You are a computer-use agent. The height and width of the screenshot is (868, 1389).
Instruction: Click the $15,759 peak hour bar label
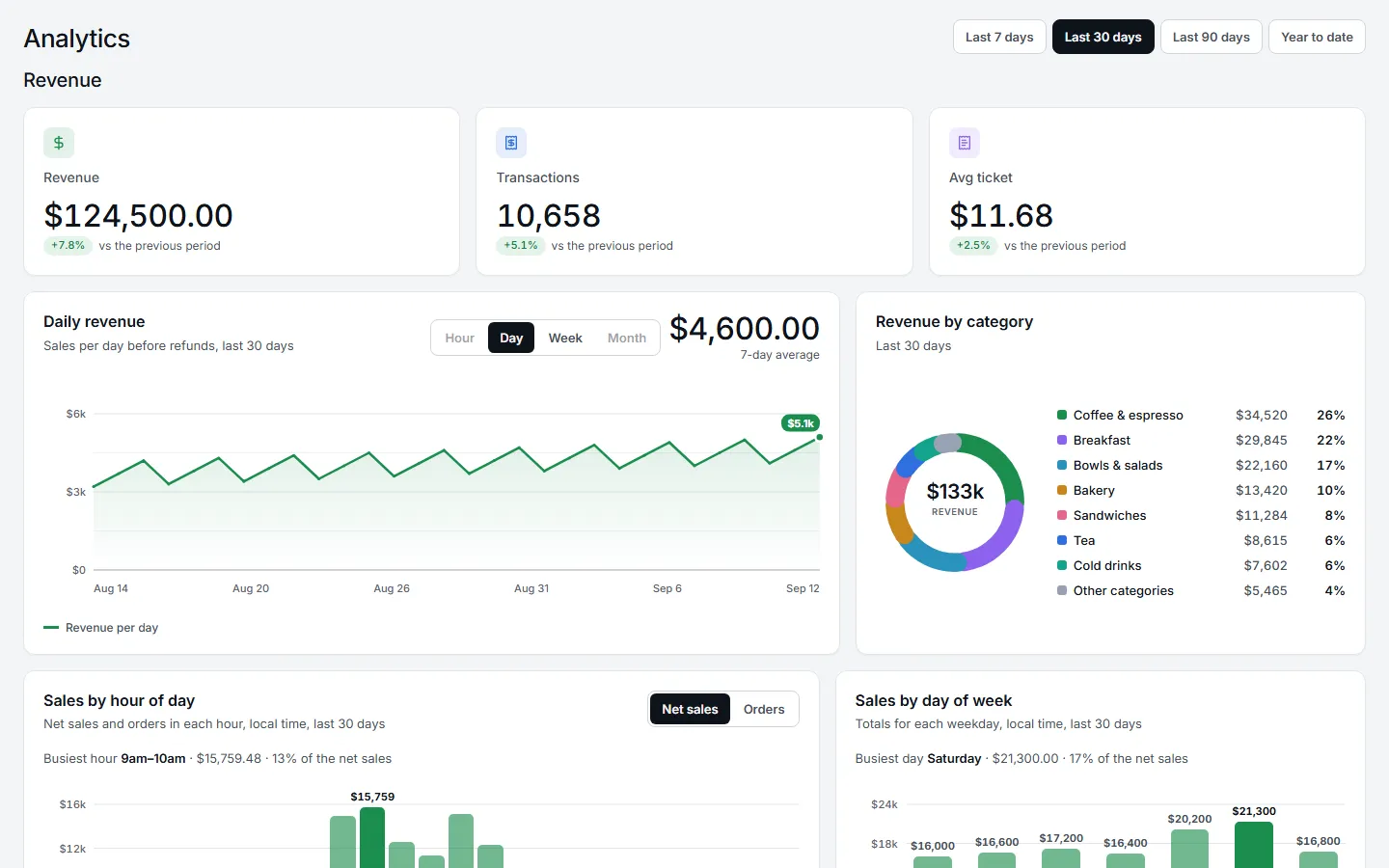point(372,797)
